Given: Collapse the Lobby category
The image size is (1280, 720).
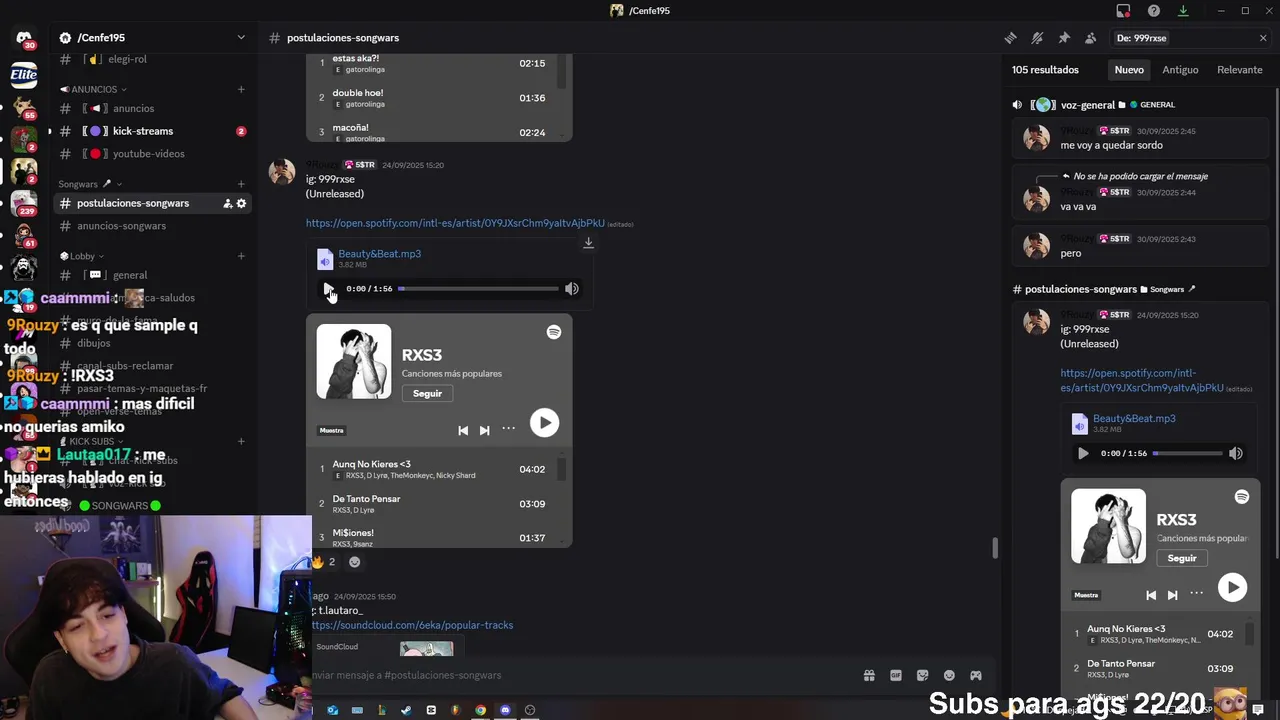Looking at the screenshot, I should 82,256.
